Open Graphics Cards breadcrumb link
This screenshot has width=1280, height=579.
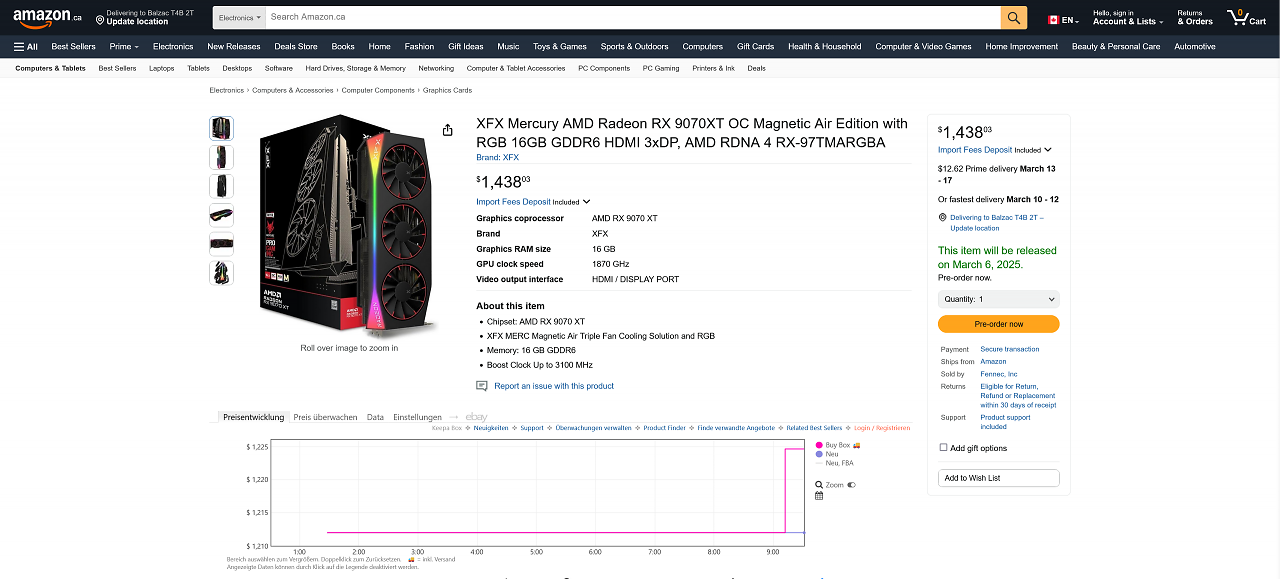coord(447,90)
